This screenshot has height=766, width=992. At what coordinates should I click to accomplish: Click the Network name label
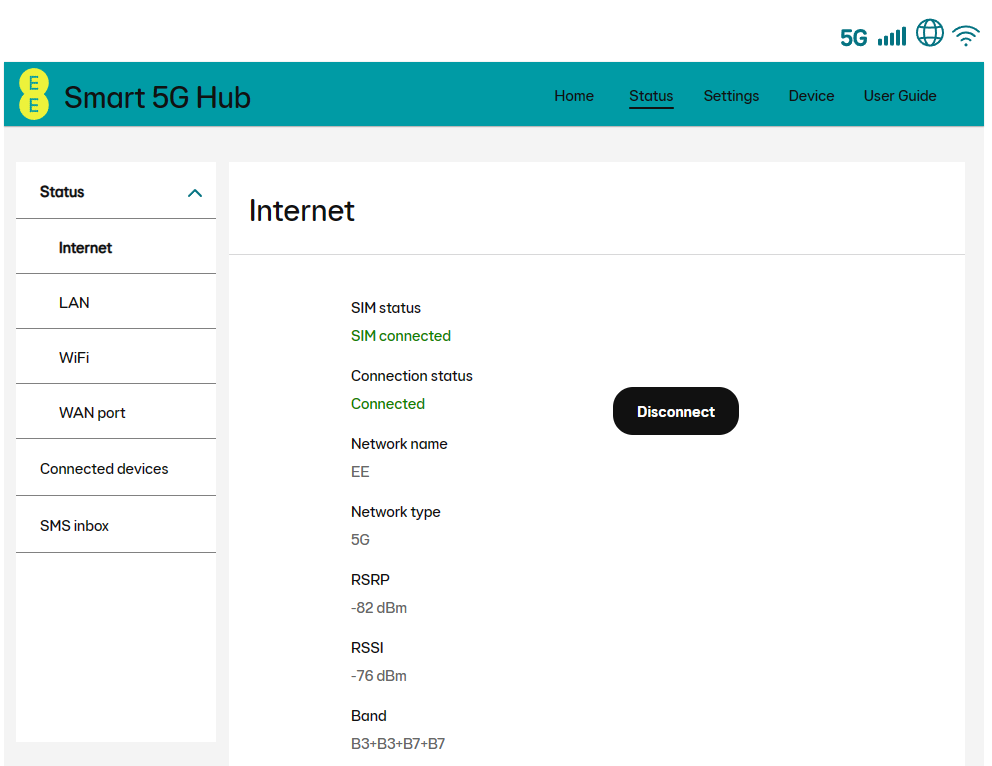tap(399, 444)
